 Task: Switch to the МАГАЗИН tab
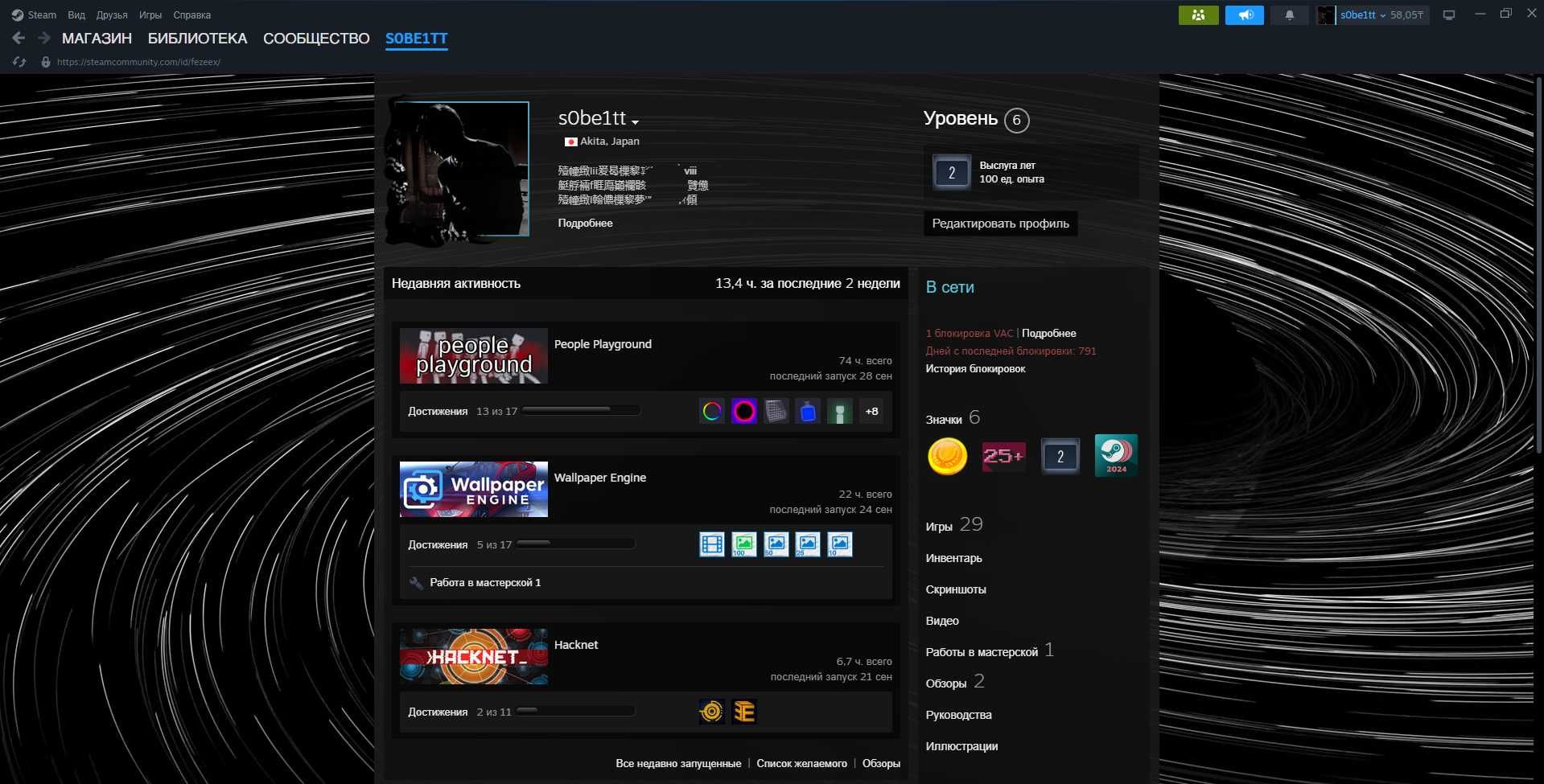[97, 39]
